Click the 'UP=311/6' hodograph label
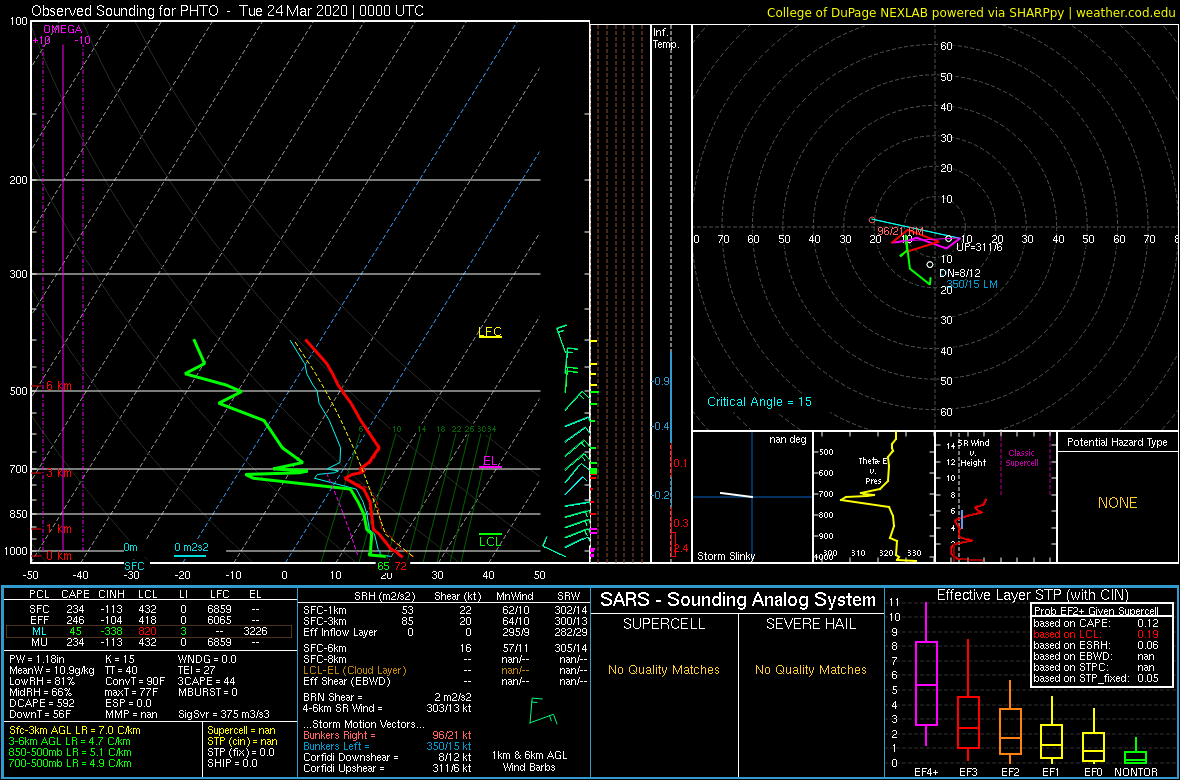The image size is (1180, 780). (x=979, y=246)
